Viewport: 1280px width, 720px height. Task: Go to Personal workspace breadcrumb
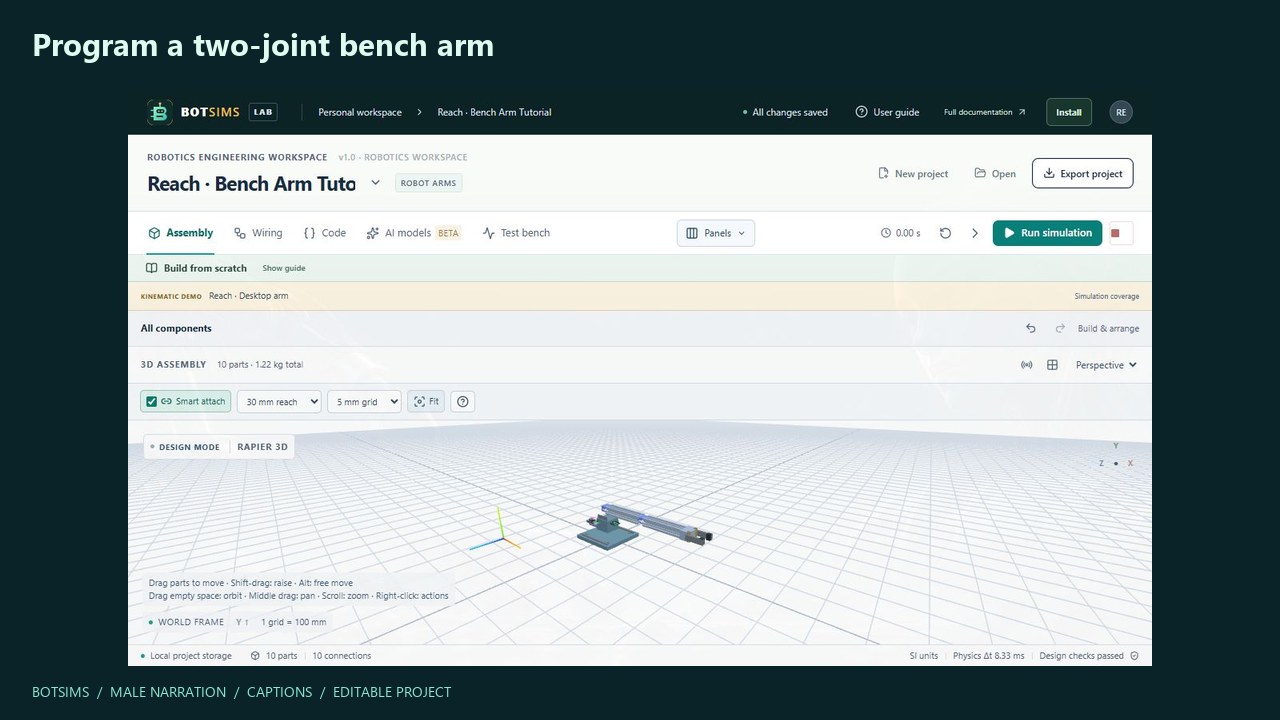360,112
